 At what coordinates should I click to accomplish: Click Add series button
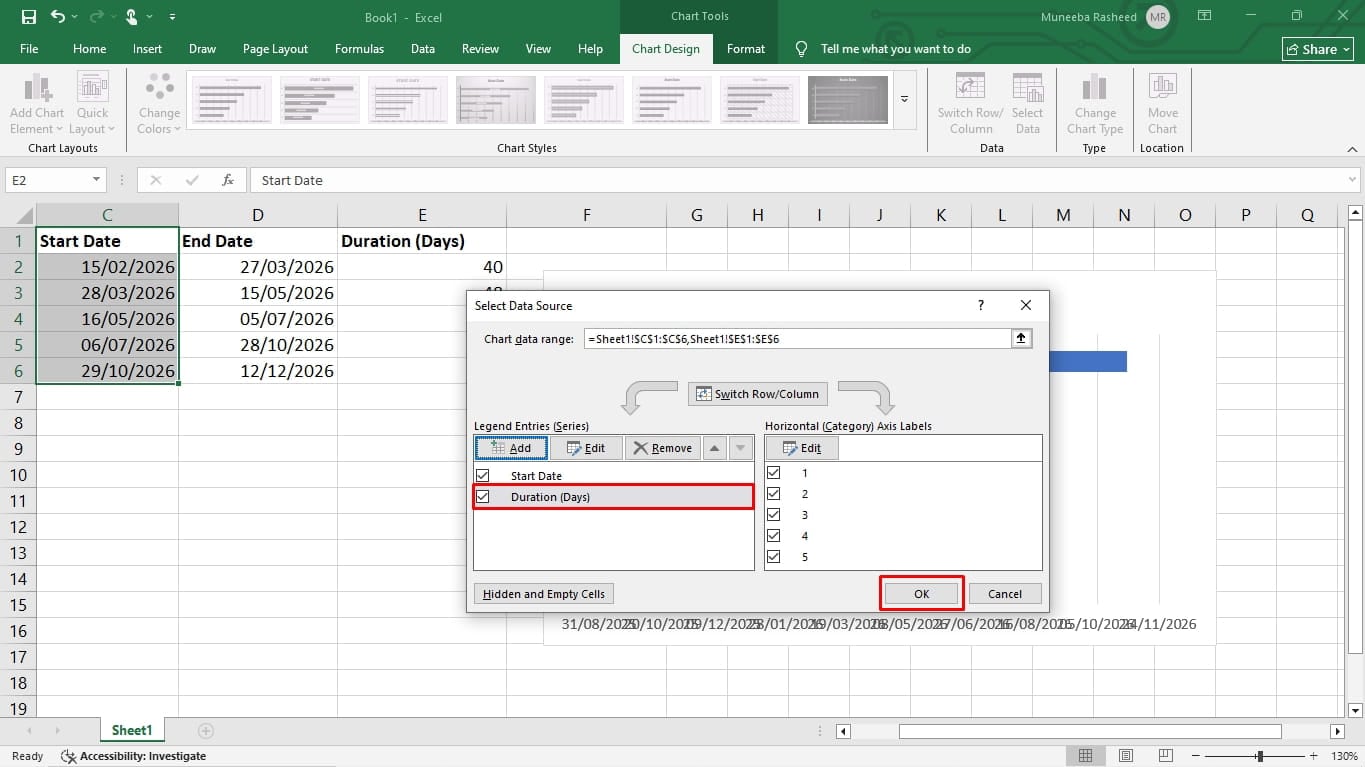[511, 448]
